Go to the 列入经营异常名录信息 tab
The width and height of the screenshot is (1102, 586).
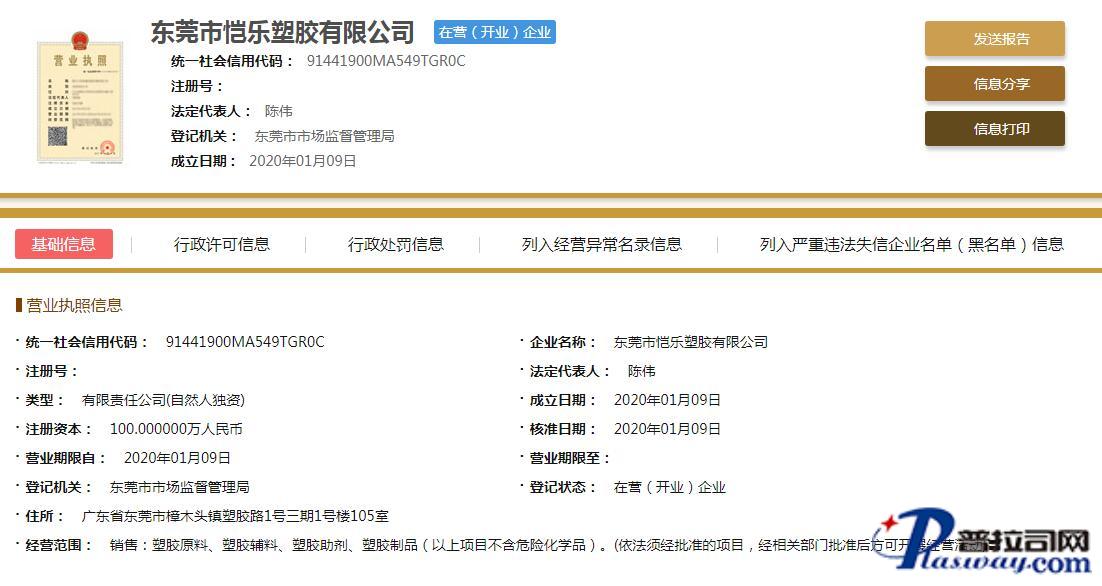(601, 244)
